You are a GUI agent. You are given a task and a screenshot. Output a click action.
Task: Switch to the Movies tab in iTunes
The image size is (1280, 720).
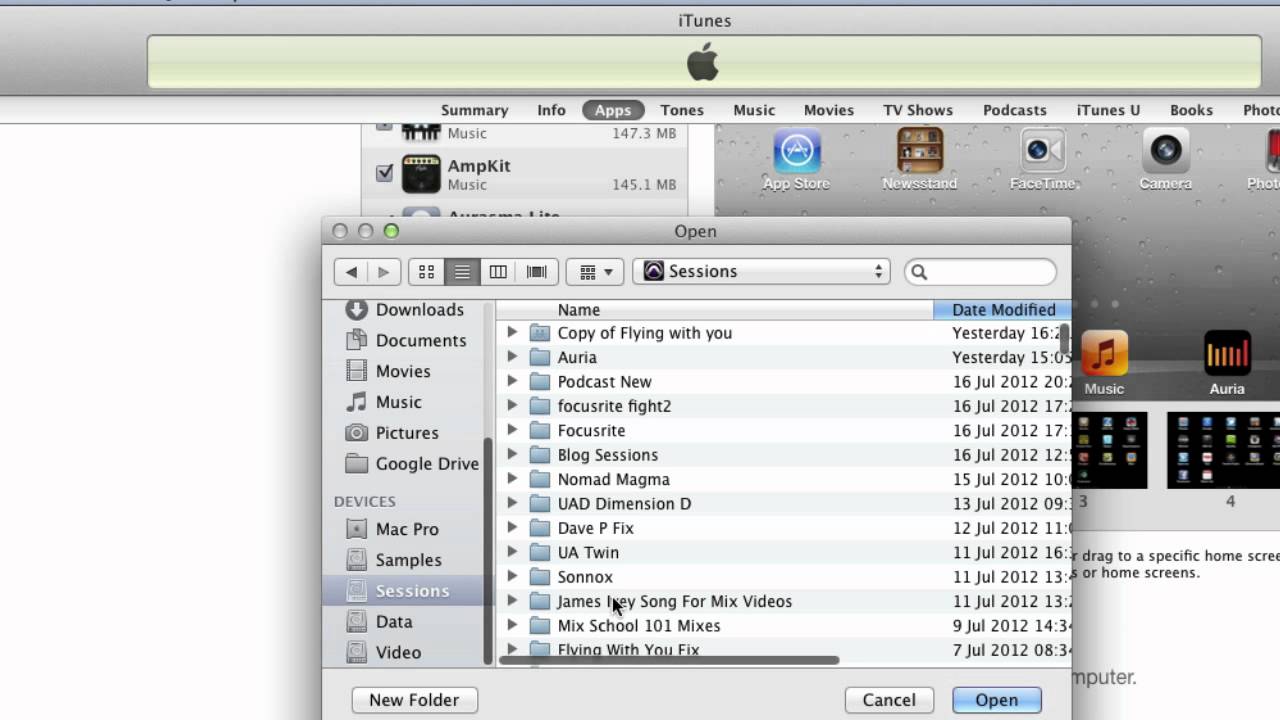829,110
